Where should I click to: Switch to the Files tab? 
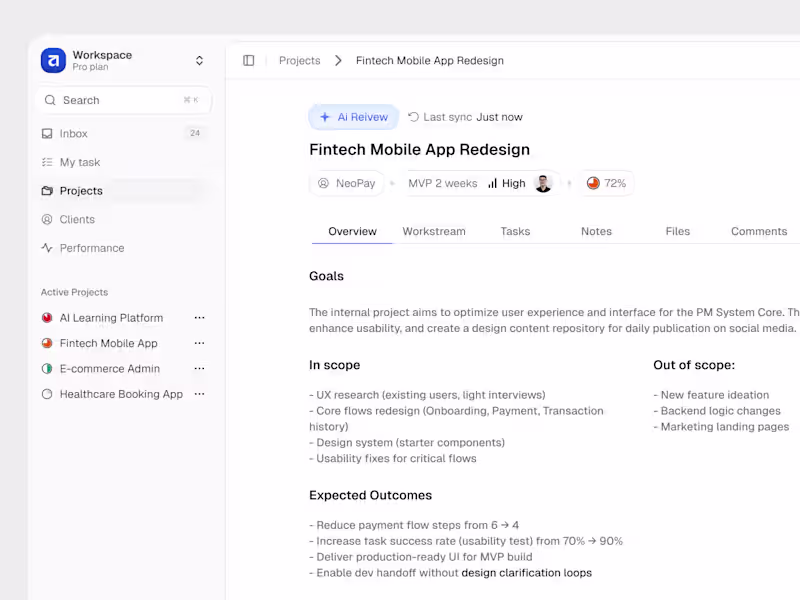coord(677,231)
